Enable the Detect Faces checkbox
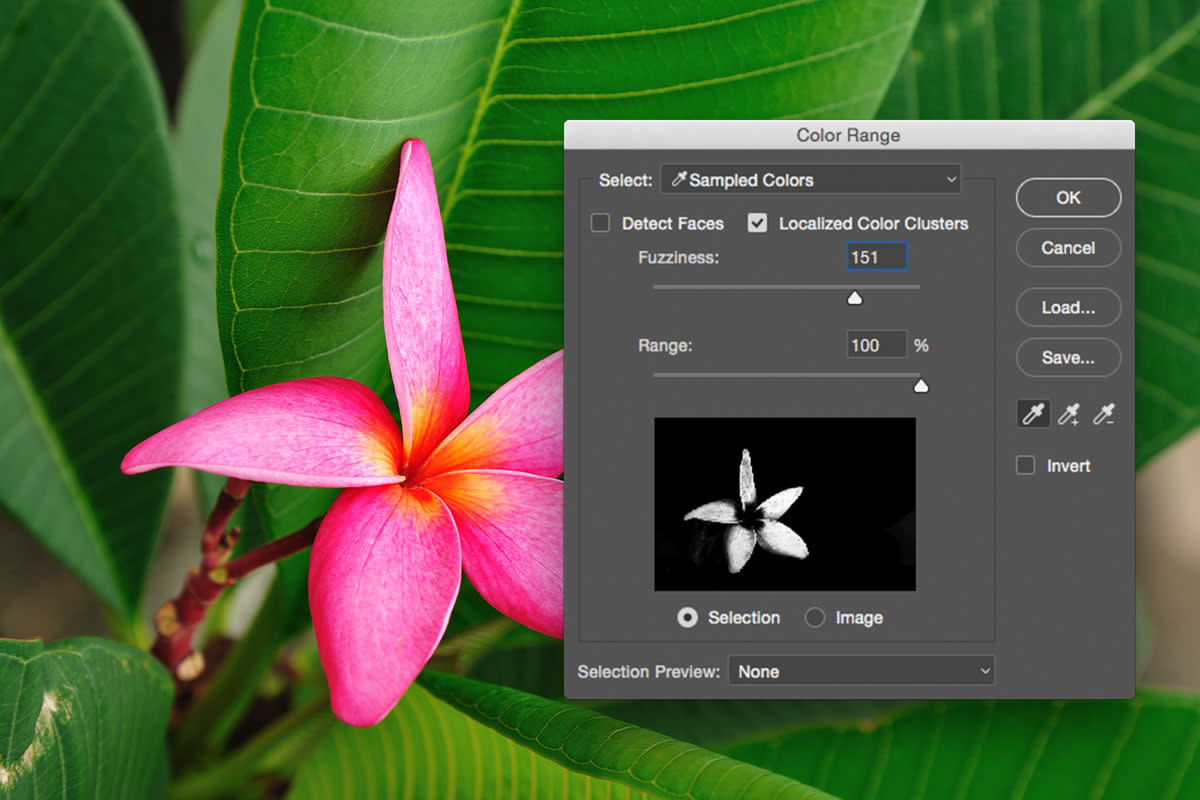The height and width of the screenshot is (800, 1200). [600, 223]
